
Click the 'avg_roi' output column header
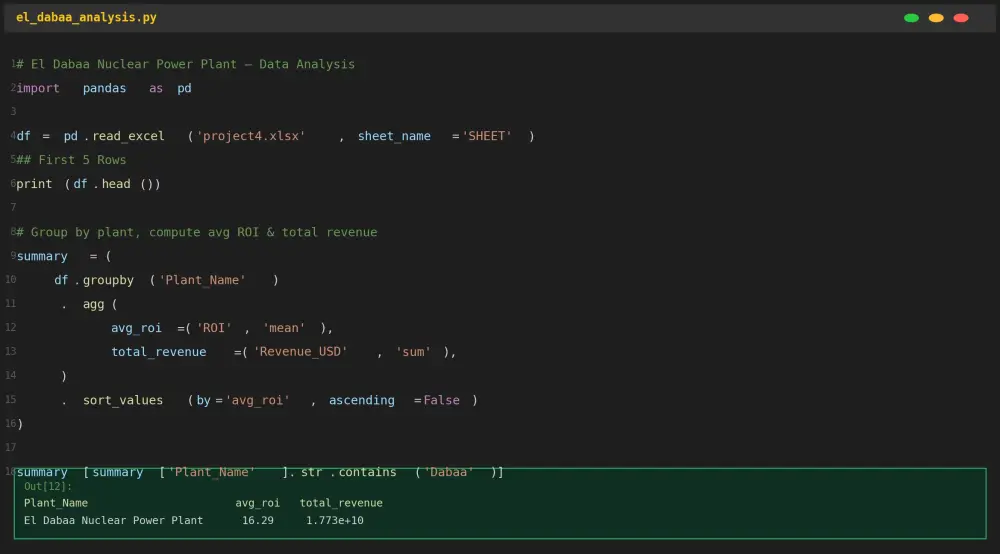tap(258, 503)
